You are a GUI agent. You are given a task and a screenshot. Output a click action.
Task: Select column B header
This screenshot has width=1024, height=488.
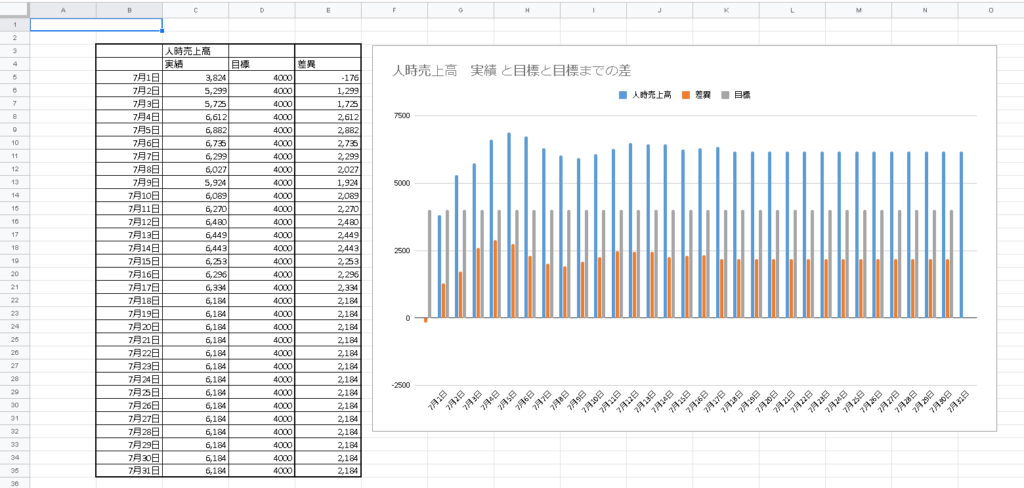pos(129,10)
